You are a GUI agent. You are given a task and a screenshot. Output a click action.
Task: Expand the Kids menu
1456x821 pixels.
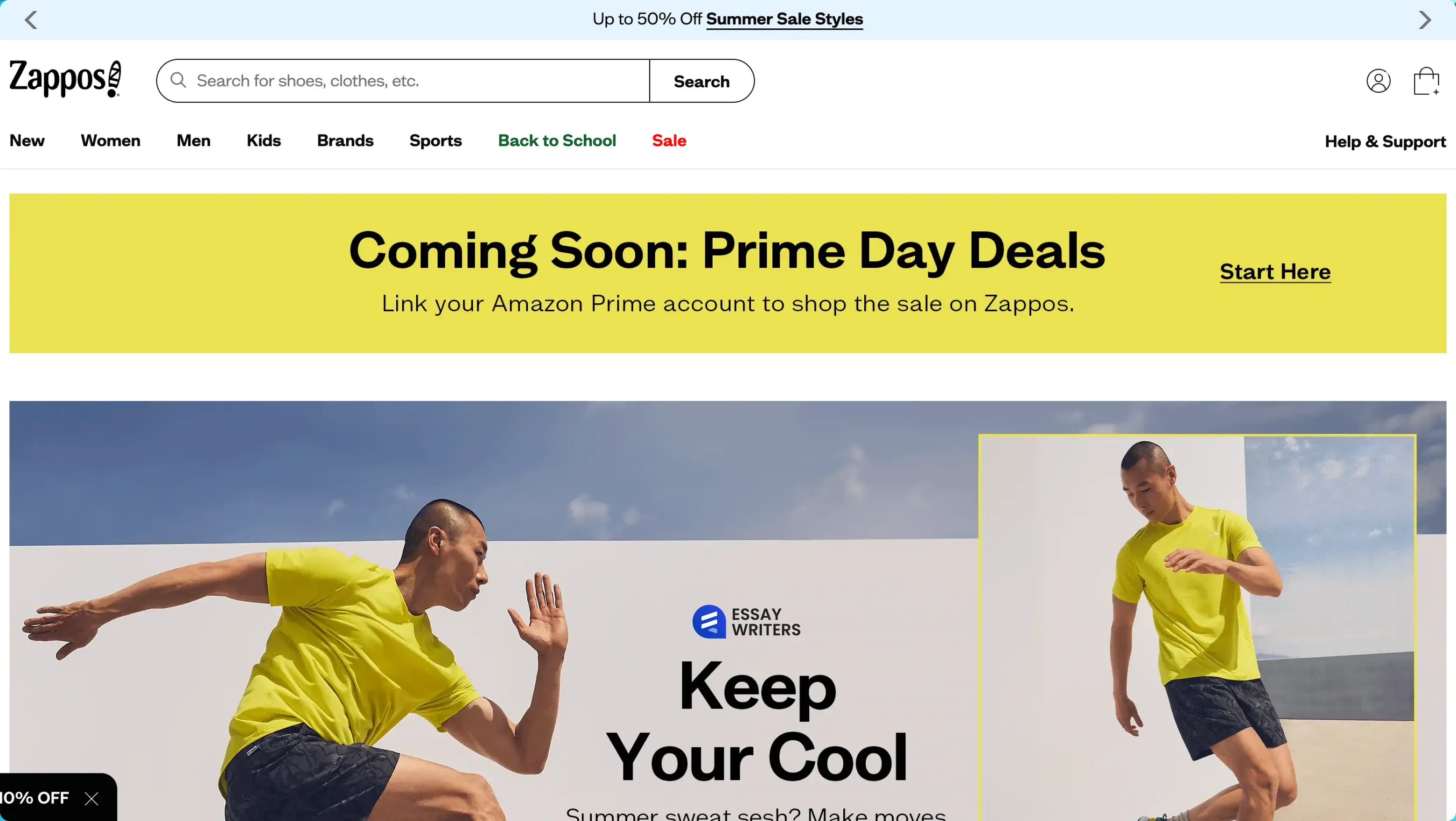tap(263, 141)
